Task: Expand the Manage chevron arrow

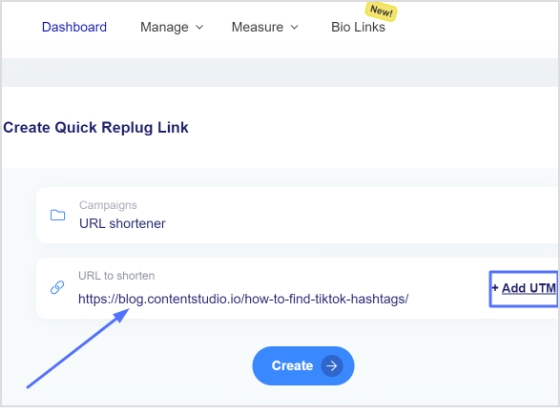Action: click(200, 27)
